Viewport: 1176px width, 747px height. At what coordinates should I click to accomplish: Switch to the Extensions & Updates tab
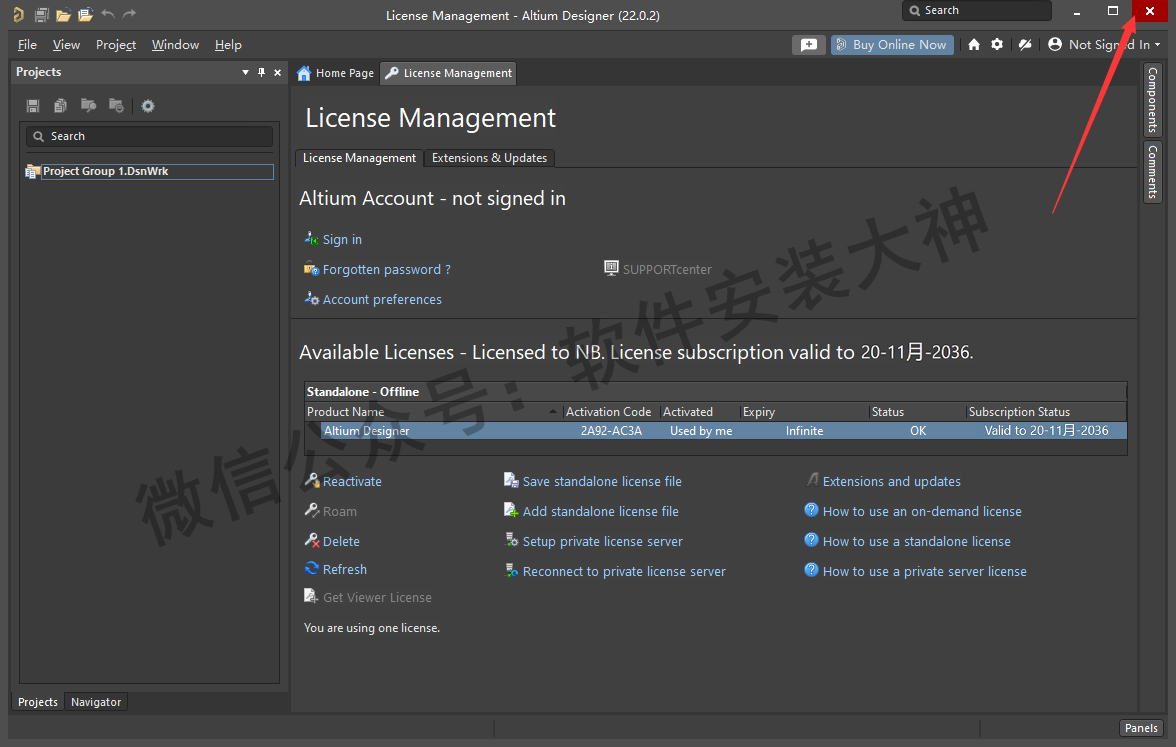click(x=489, y=158)
